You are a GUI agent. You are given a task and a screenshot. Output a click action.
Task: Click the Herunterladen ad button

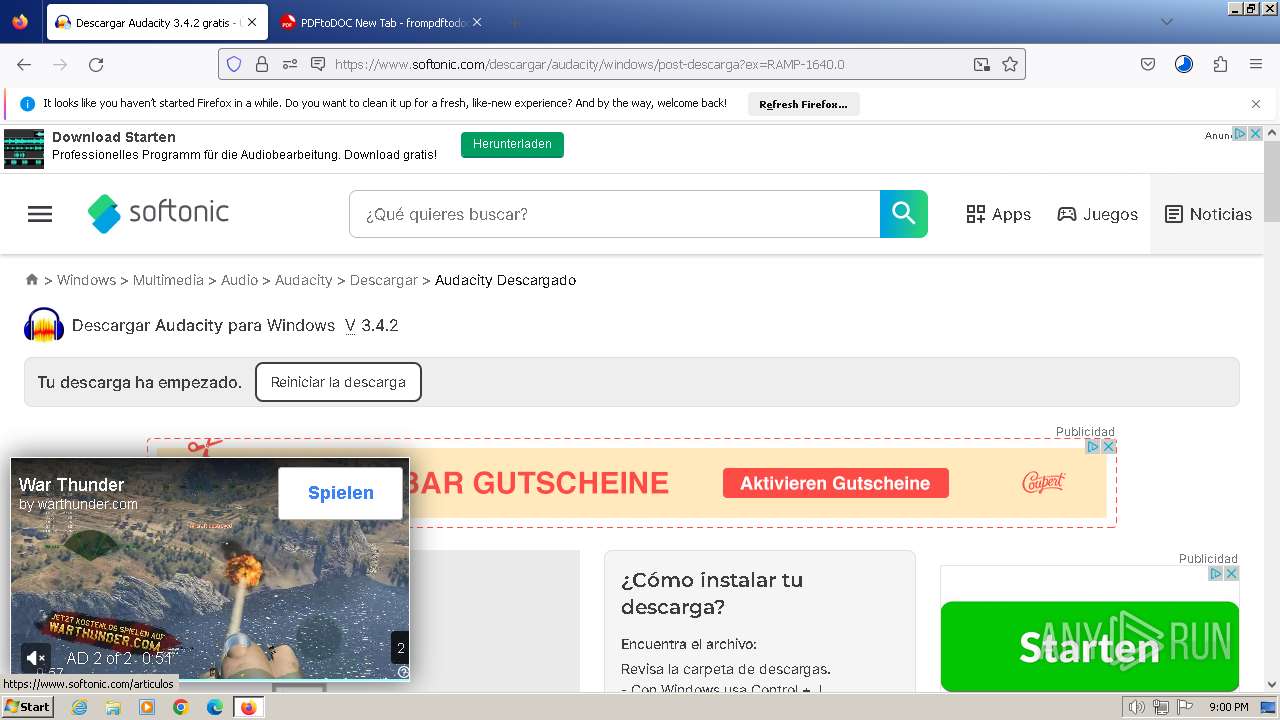pos(512,144)
